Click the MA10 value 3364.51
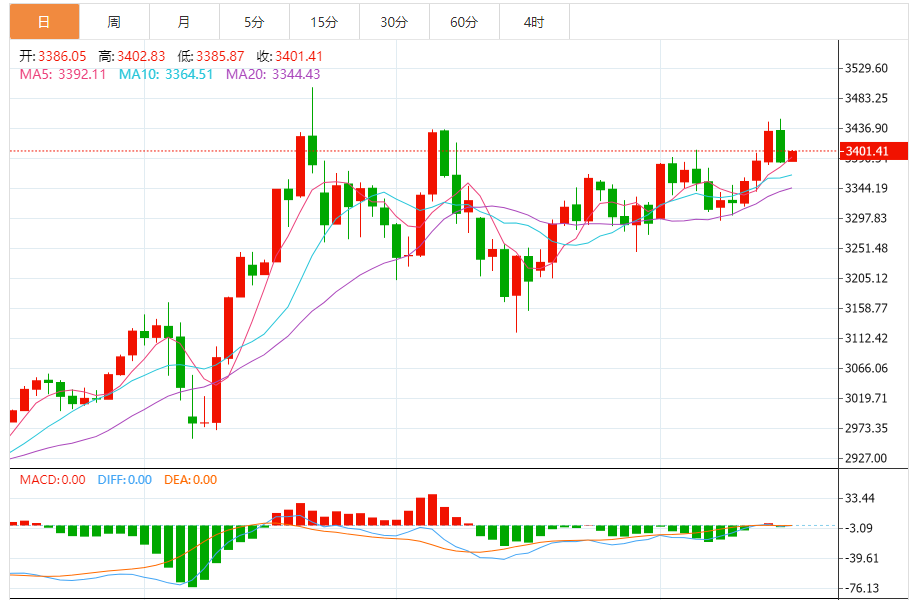 click(x=189, y=75)
